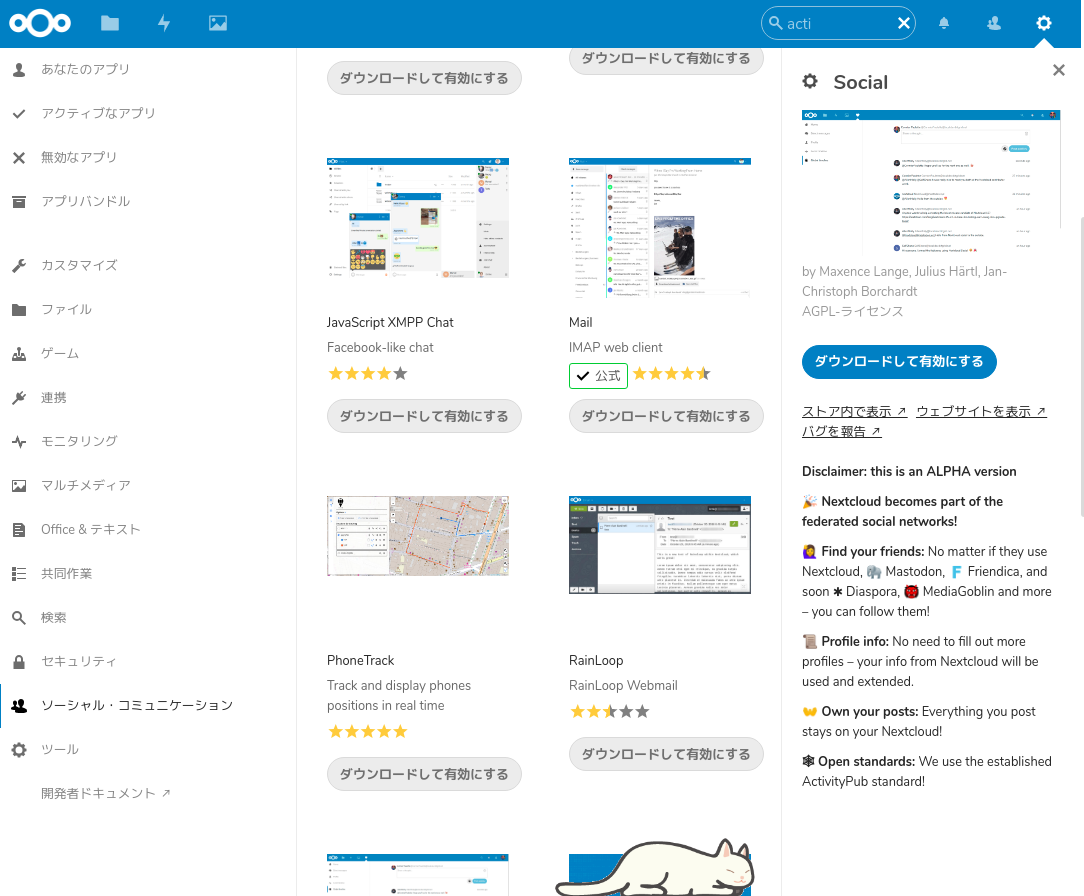Click the archive icon beside アプリバンドル

pos(19,202)
